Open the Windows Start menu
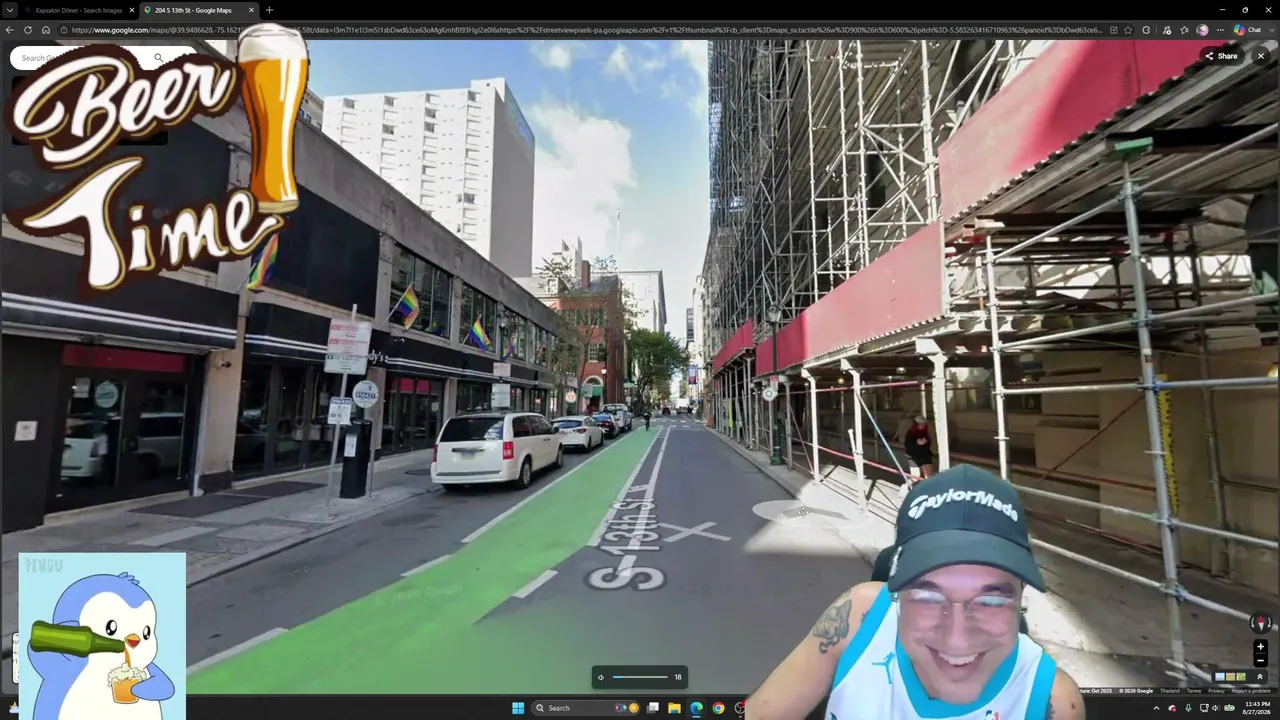1280x720 pixels. pyautogui.click(x=518, y=708)
